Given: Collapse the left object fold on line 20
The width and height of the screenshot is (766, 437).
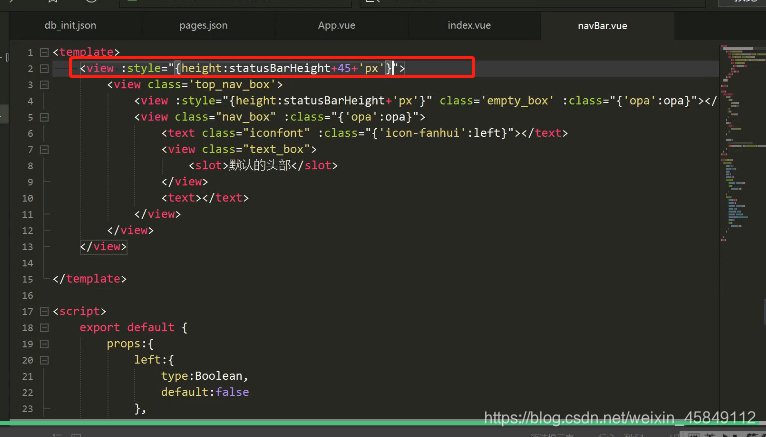Looking at the screenshot, I should tap(44, 360).
